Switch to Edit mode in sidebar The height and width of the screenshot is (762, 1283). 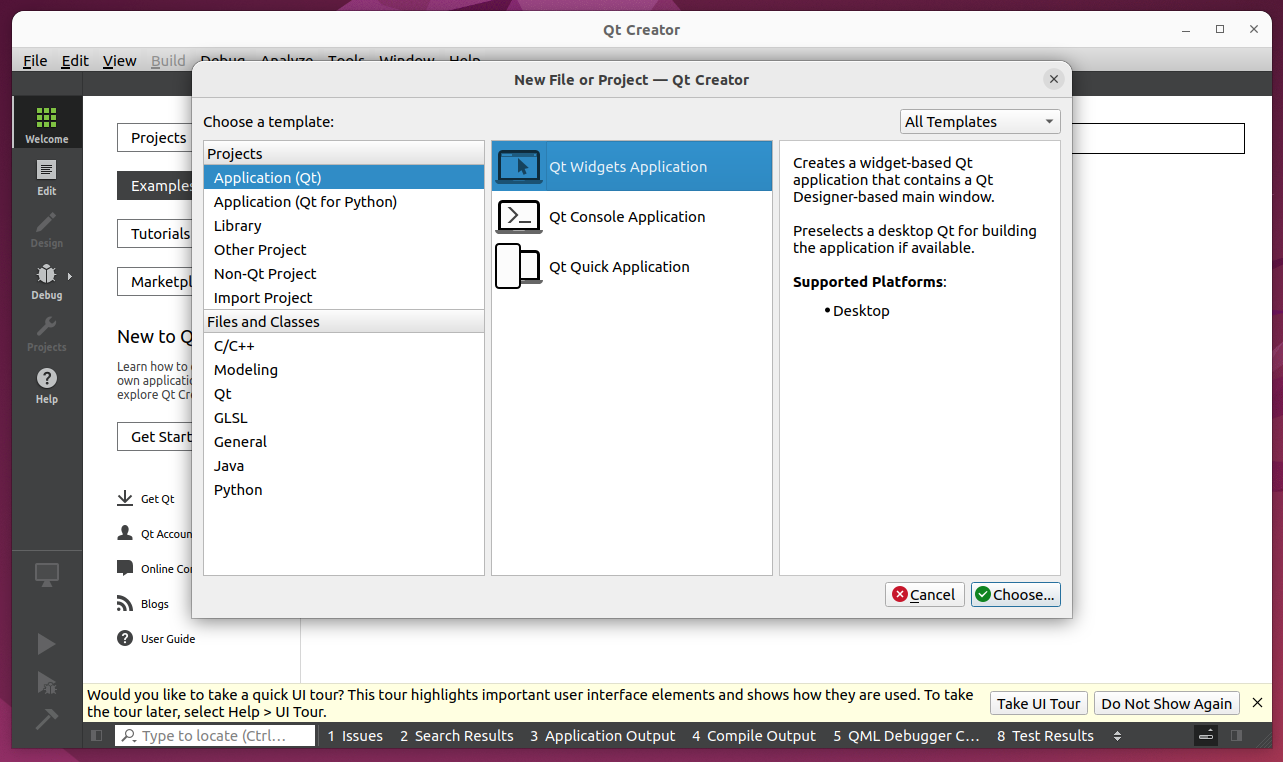[x=47, y=176]
